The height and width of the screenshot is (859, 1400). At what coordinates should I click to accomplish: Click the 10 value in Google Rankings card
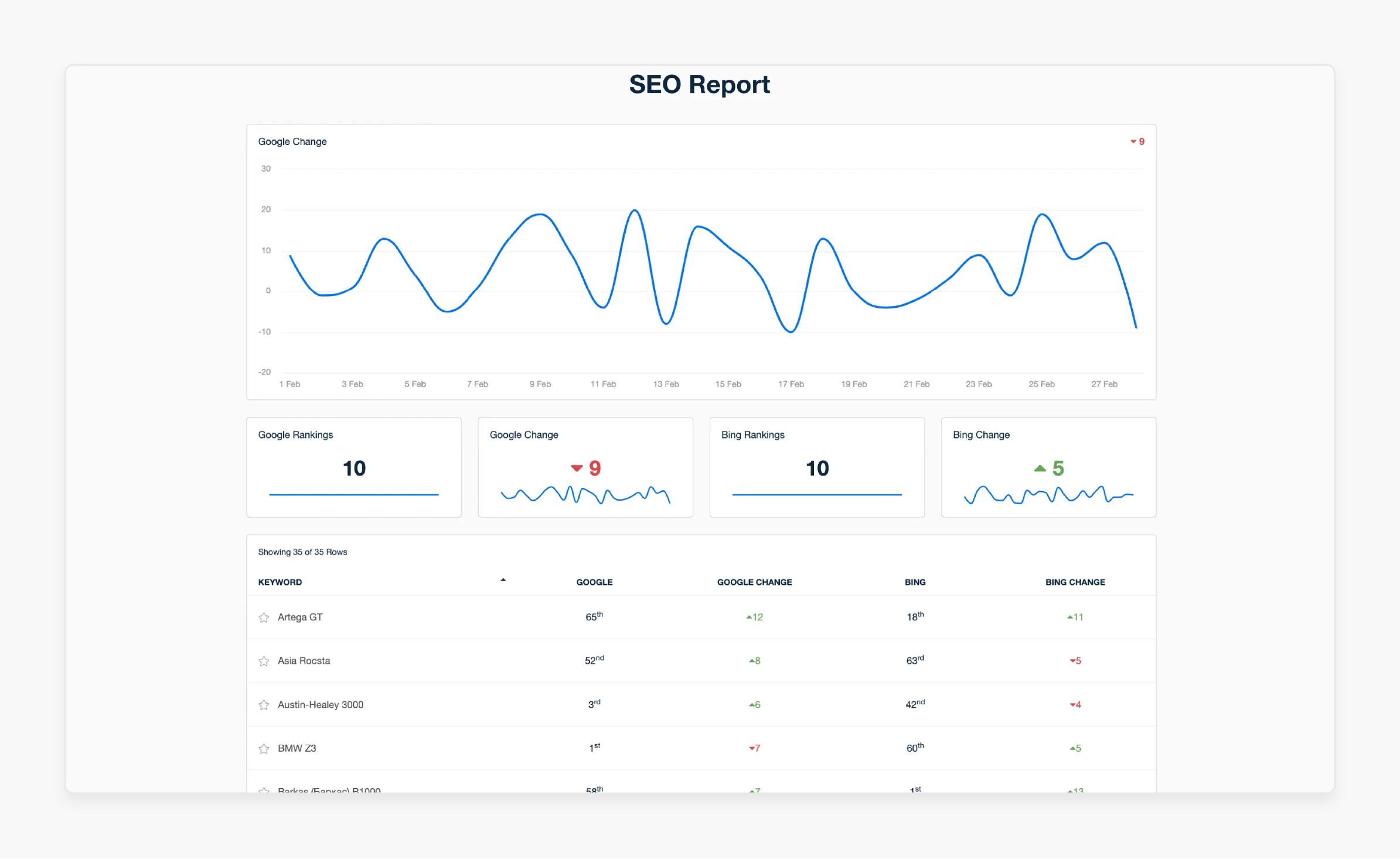coord(354,468)
